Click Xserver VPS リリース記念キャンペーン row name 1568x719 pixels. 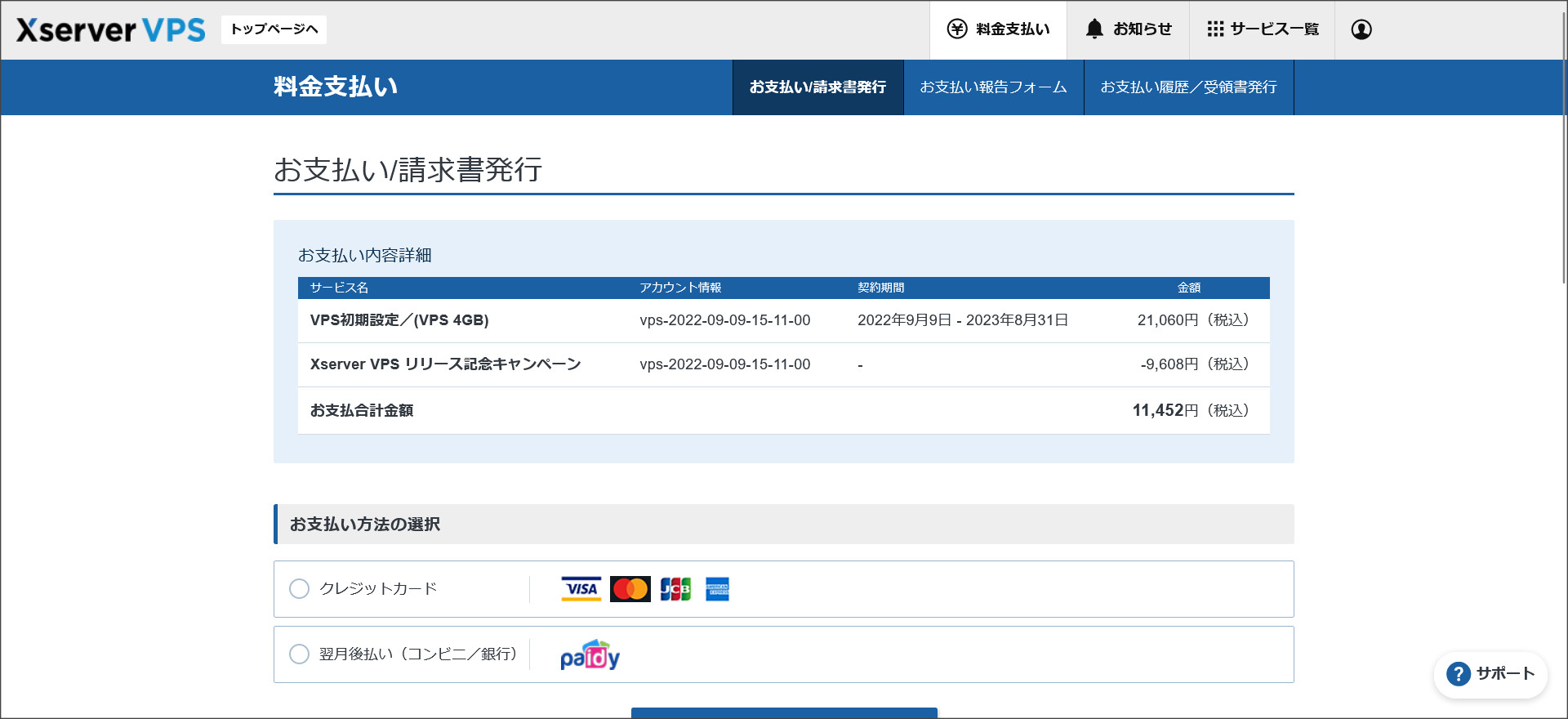click(446, 364)
